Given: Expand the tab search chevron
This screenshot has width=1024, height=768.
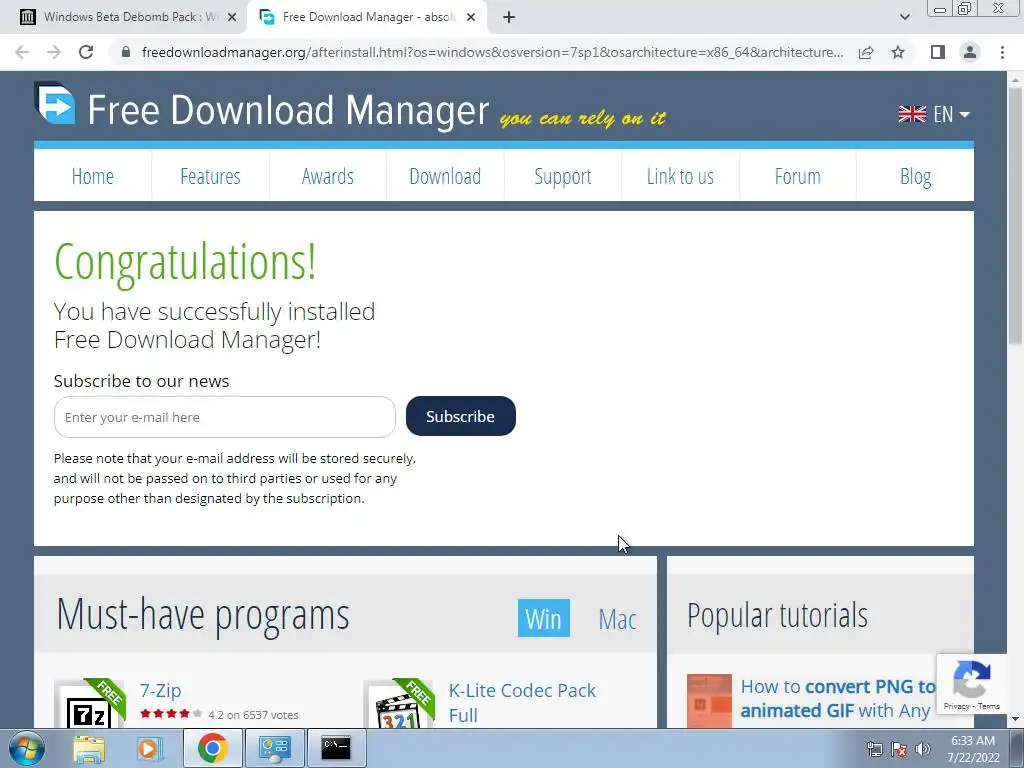Looking at the screenshot, I should click(904, 17).
